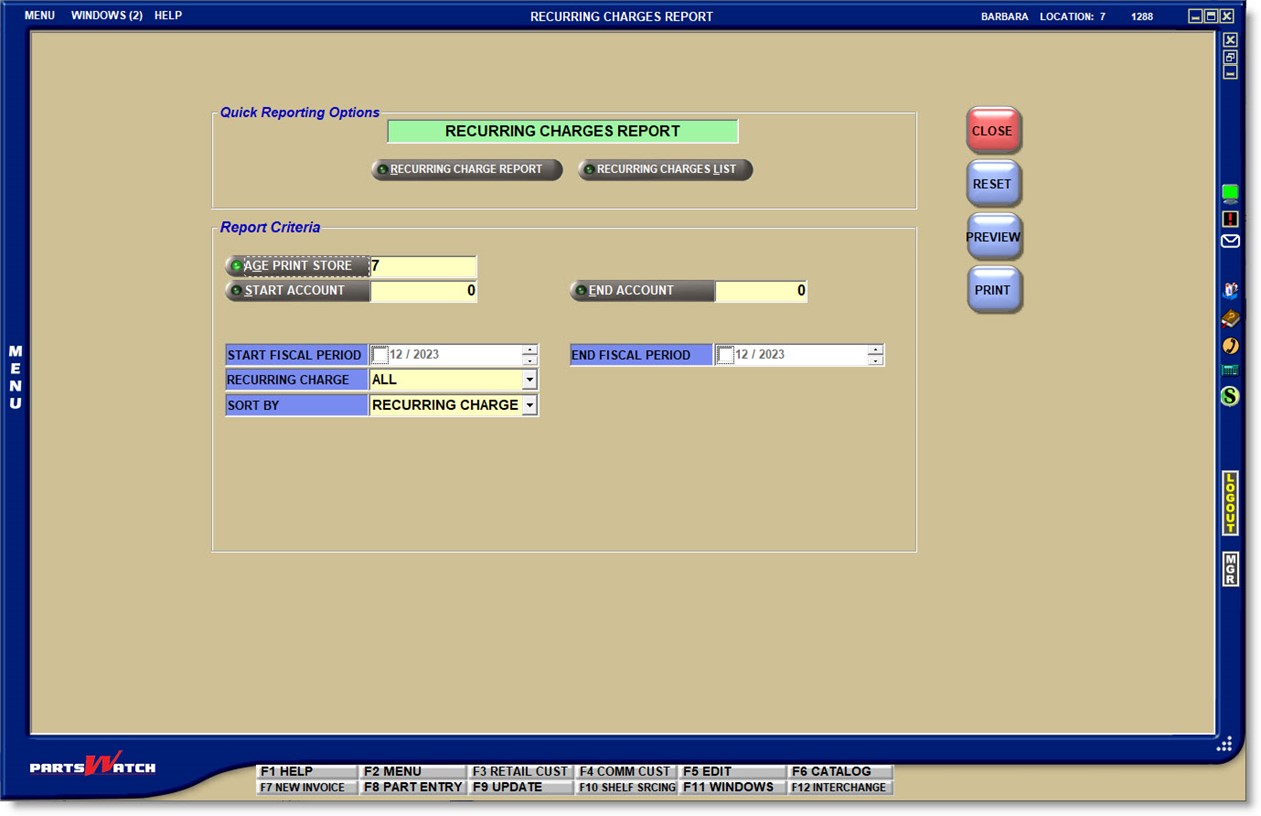The height and width of the screenshot is (816, 1261).
Task: Open the HELP menu in top bar
Action: pos(168,16)
